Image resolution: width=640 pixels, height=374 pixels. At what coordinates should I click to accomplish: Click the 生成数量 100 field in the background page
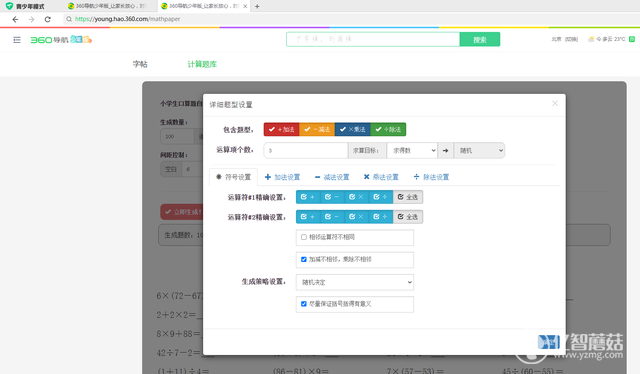[178, 136]
